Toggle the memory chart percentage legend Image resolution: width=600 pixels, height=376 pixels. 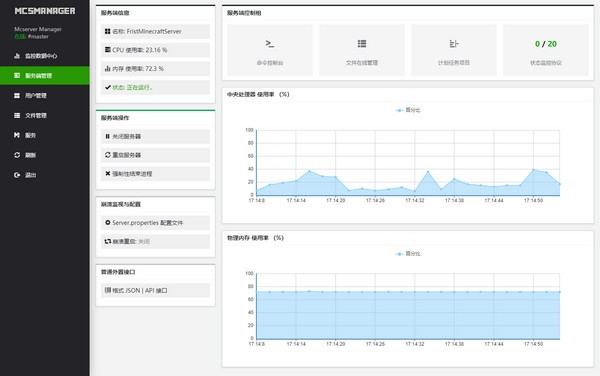[x=408, y=254]
